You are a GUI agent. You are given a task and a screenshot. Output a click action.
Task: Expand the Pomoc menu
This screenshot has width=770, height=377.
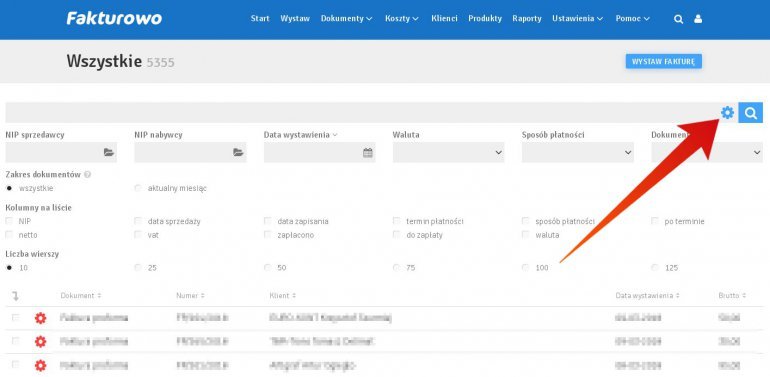(x=632, y=19)
